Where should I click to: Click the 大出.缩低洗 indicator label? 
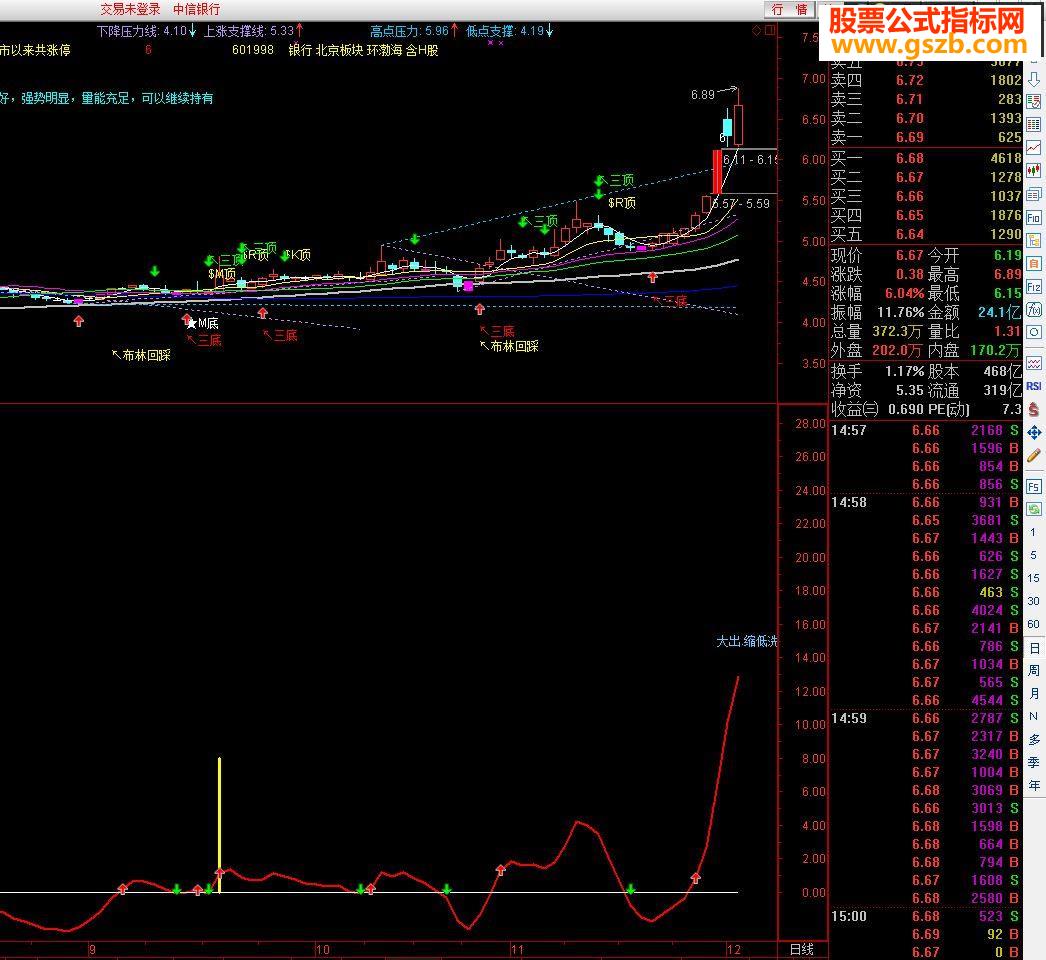(x=746, y=641)
